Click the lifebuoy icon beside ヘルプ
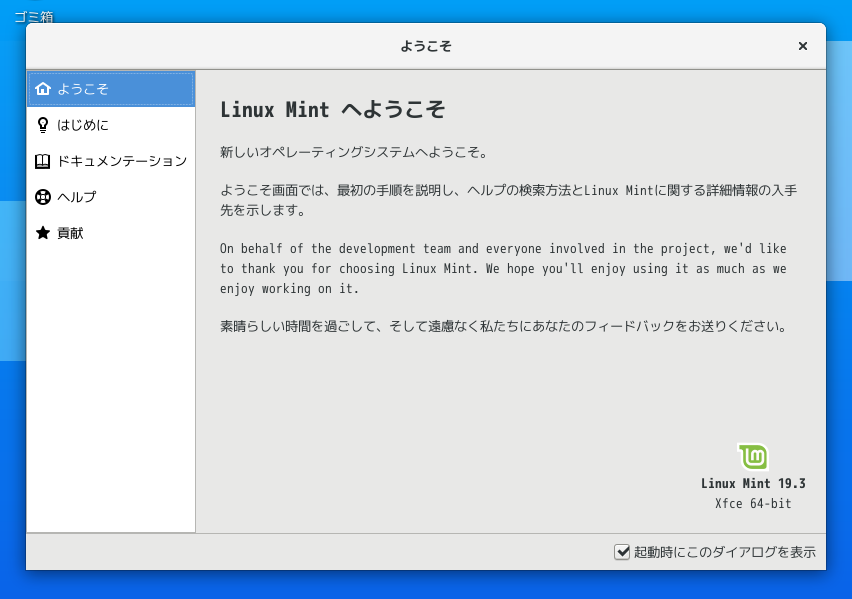 coord(43,197)
